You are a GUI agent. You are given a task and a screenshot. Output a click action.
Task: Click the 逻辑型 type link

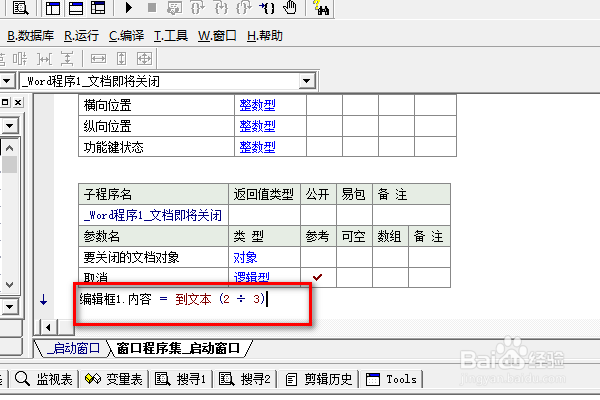pos(251,277)
